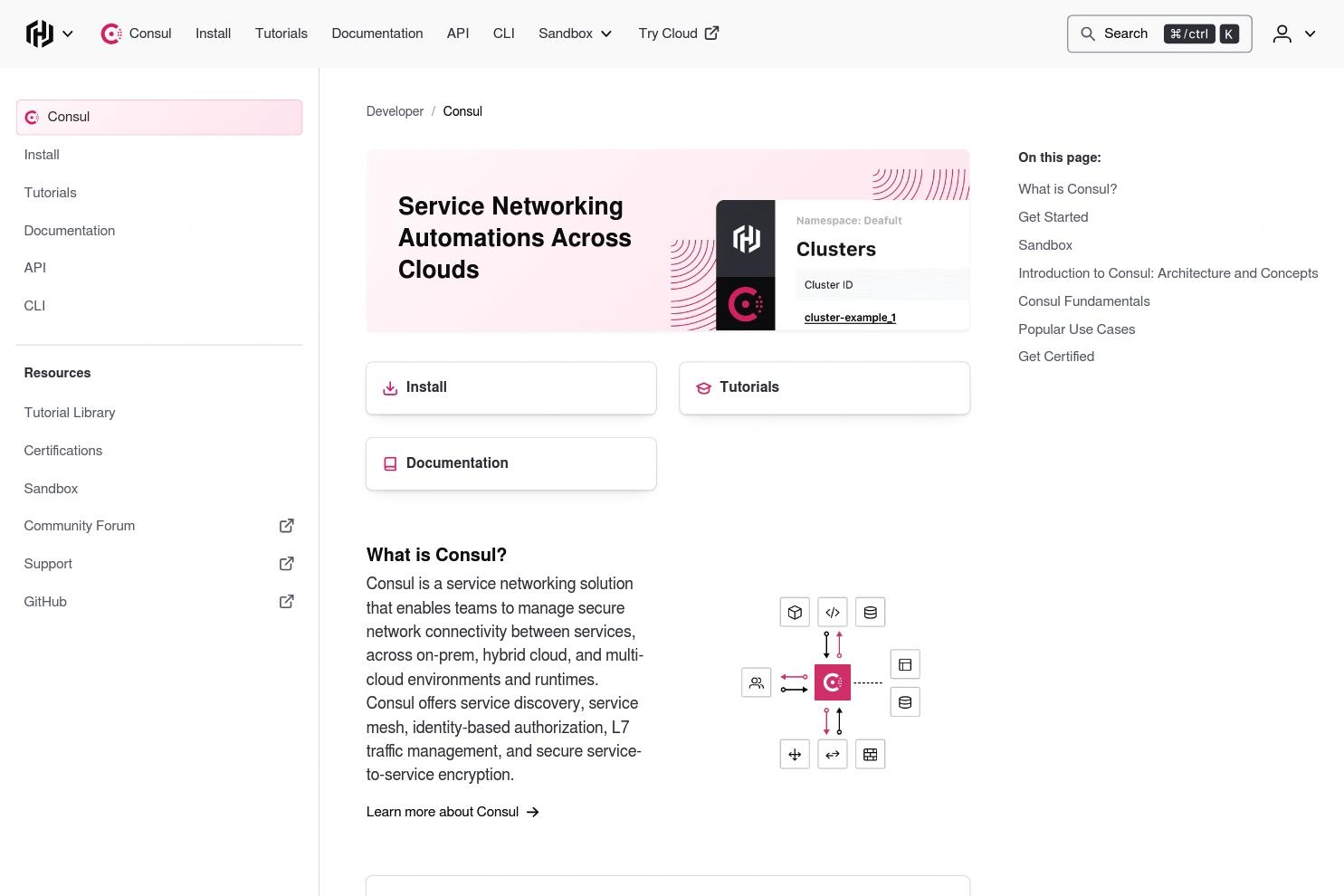
Task: Open the Try Cloud external link
Action: point(679,33)
